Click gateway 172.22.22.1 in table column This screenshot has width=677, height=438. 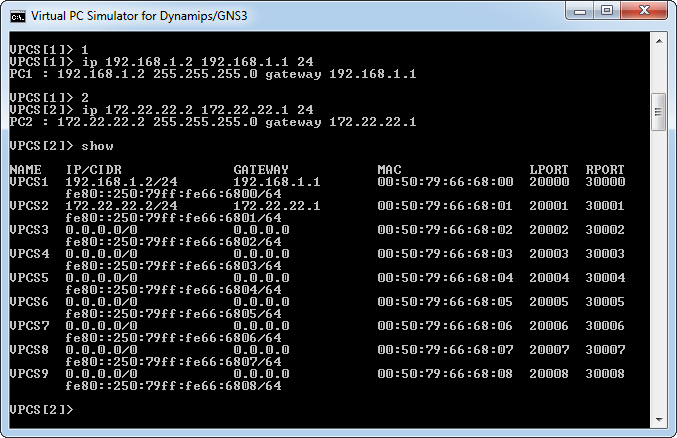277,206
